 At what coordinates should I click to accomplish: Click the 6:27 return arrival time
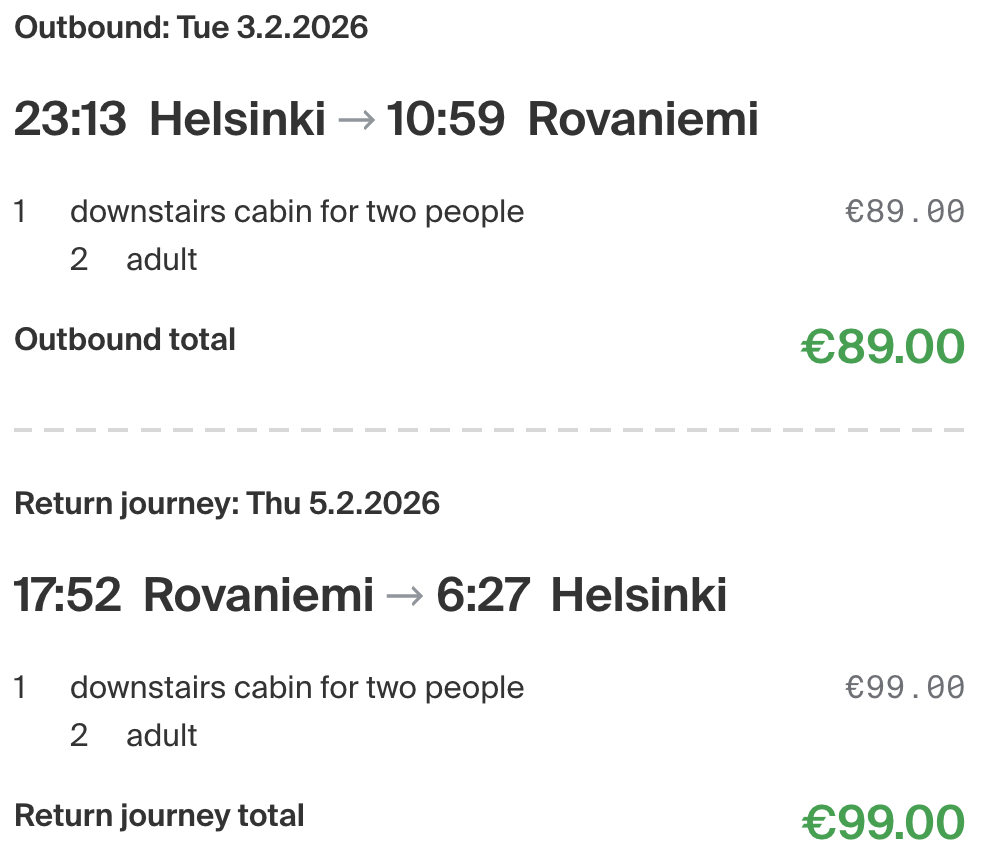coord(483,596)
